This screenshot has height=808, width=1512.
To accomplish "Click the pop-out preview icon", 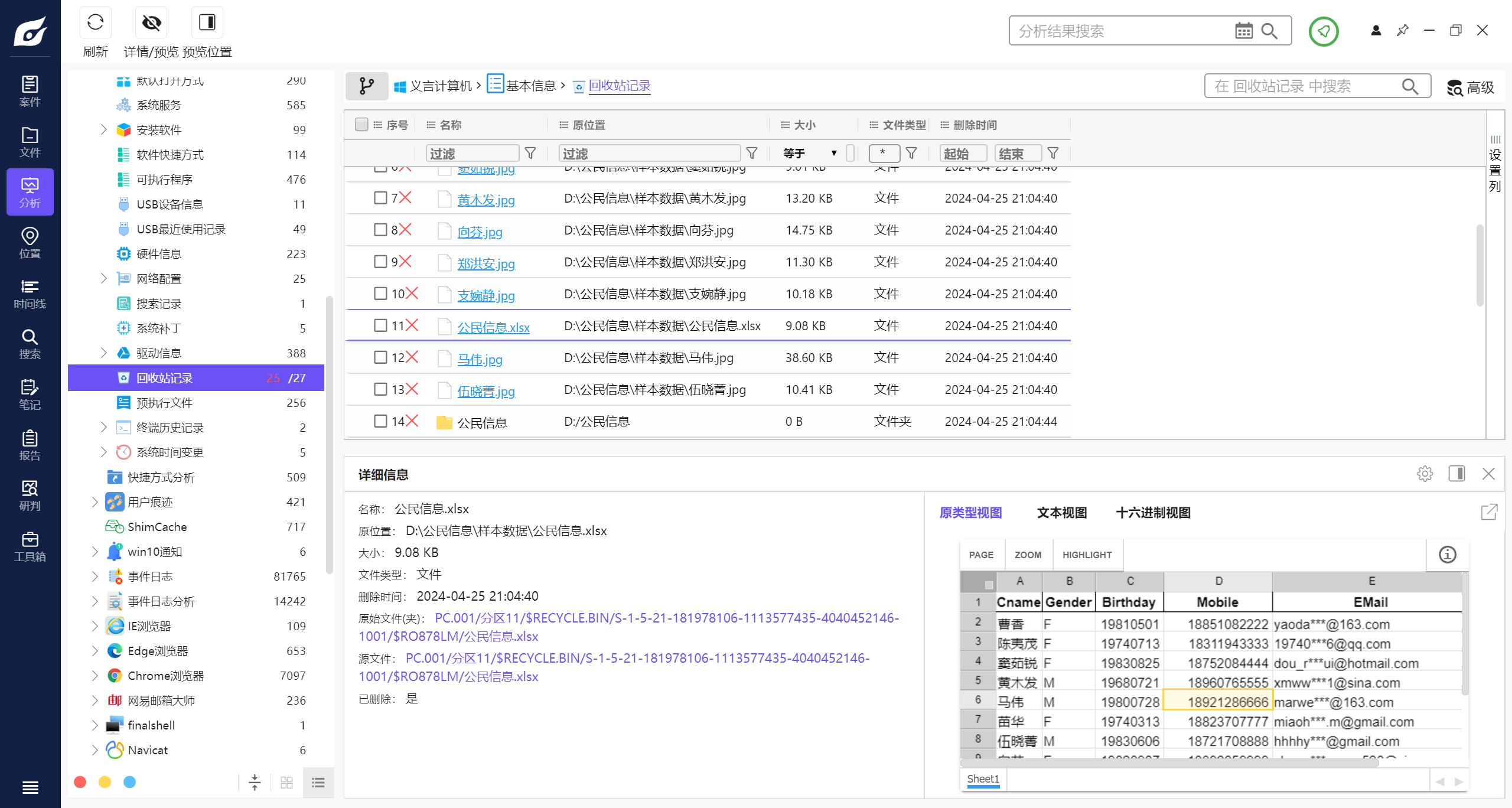I will click(1489, 511).
